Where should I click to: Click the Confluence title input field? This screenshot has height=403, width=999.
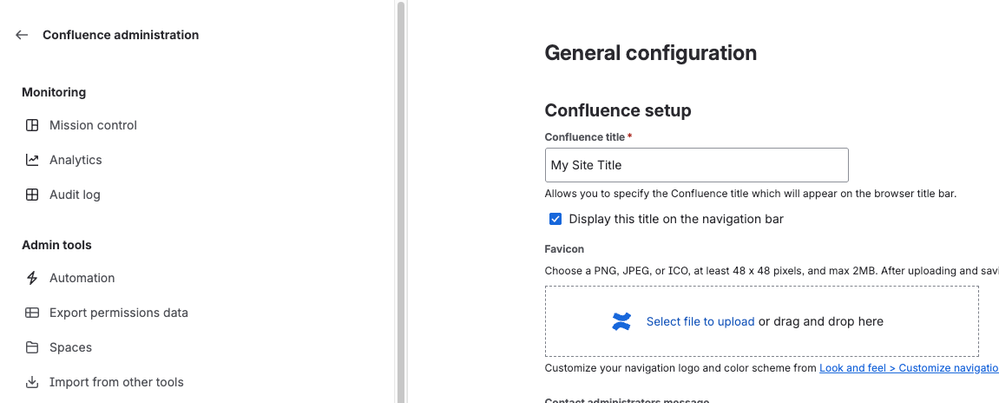pyautogui.click(x=696, y=165)
